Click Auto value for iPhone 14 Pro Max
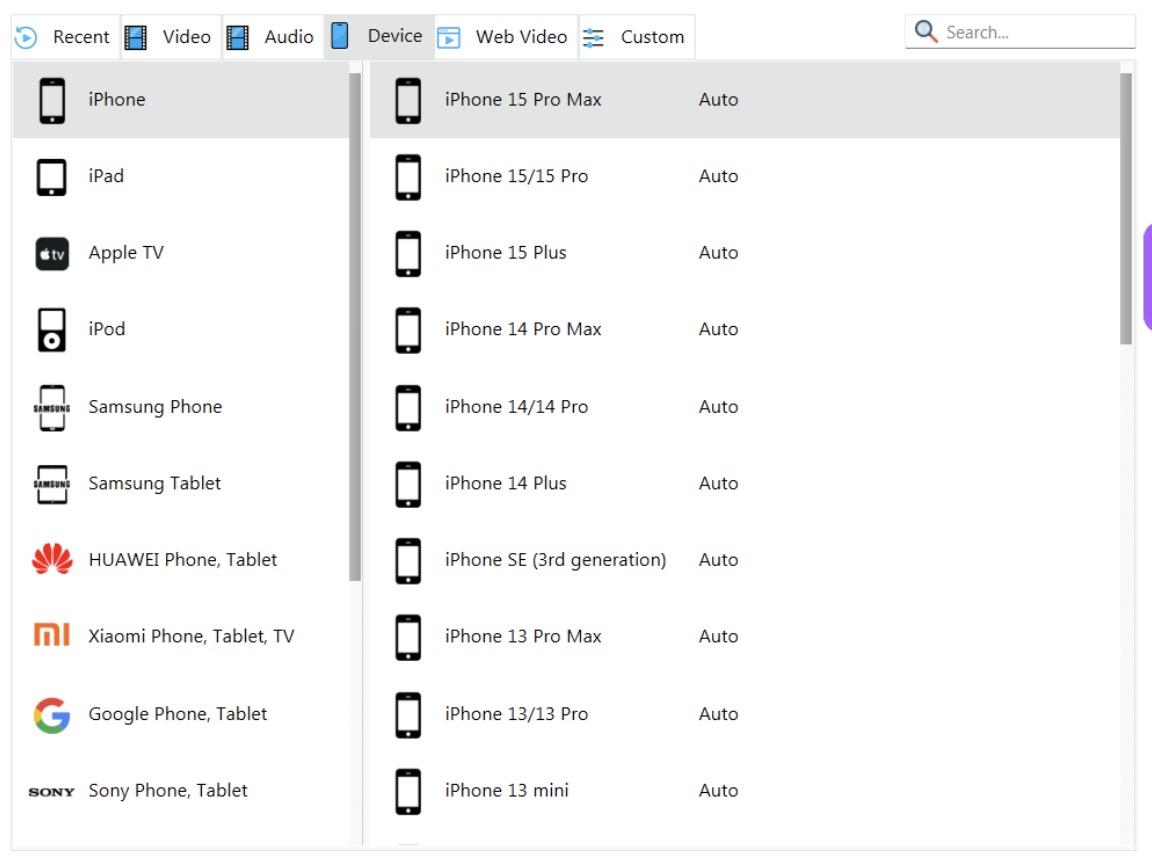 (719, 328)
